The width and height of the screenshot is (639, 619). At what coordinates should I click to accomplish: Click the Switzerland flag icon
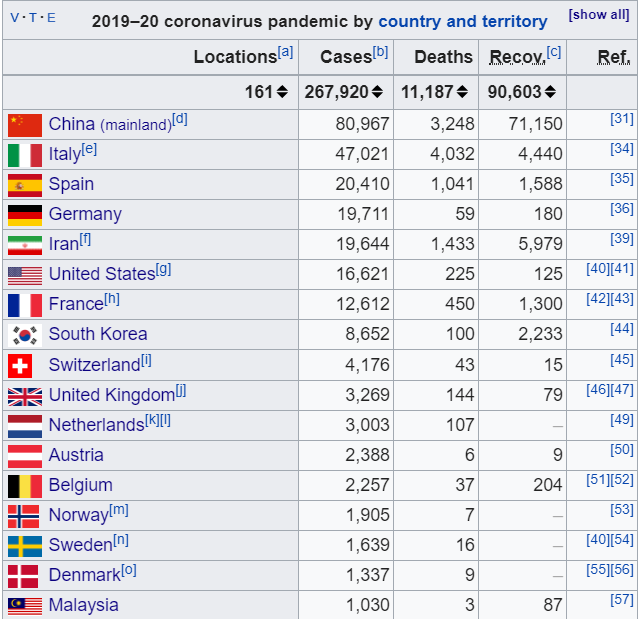pos(20,366)
